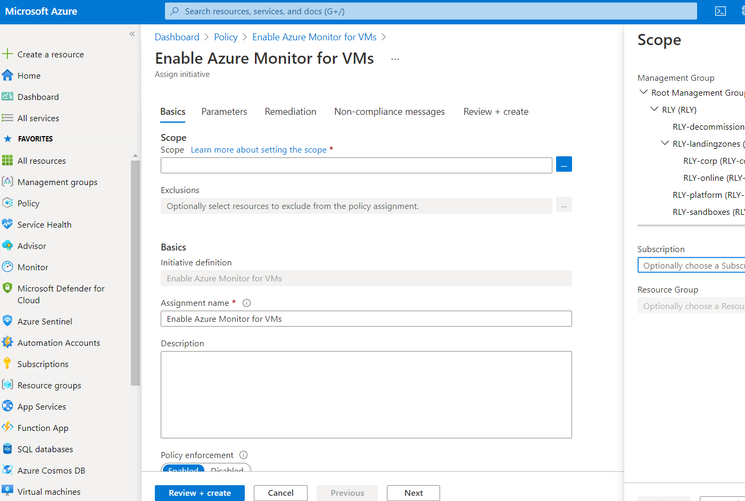This screenshot has height=501, width=745.
Task: Open the Non-compliance messages tab
Action: (x=389, y=112)
